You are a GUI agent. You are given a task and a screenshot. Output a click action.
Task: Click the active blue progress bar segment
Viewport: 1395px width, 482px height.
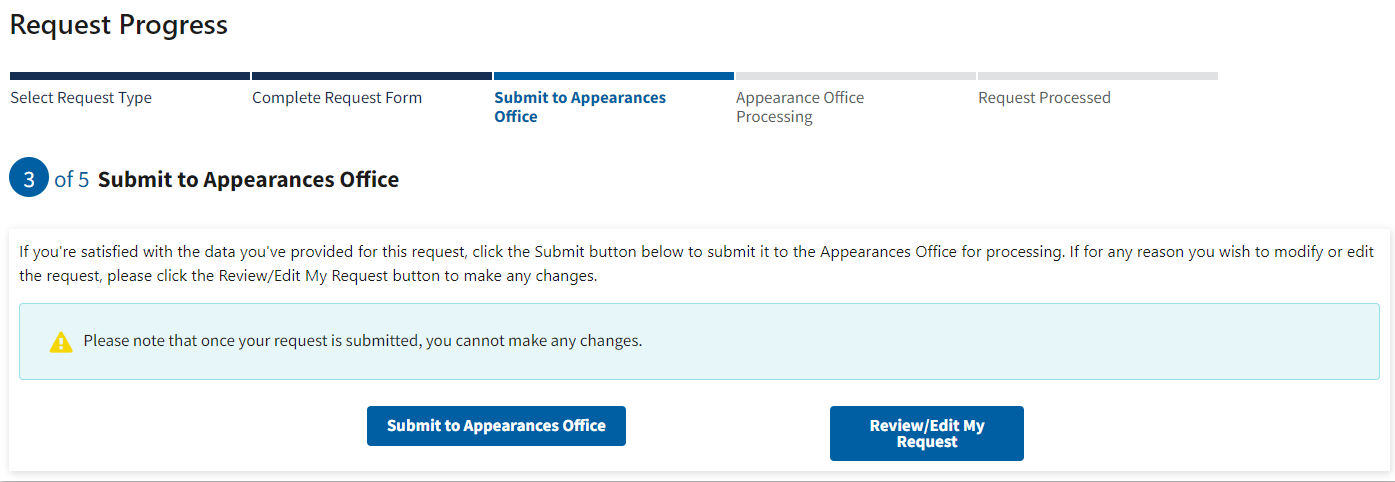[614, 76]
